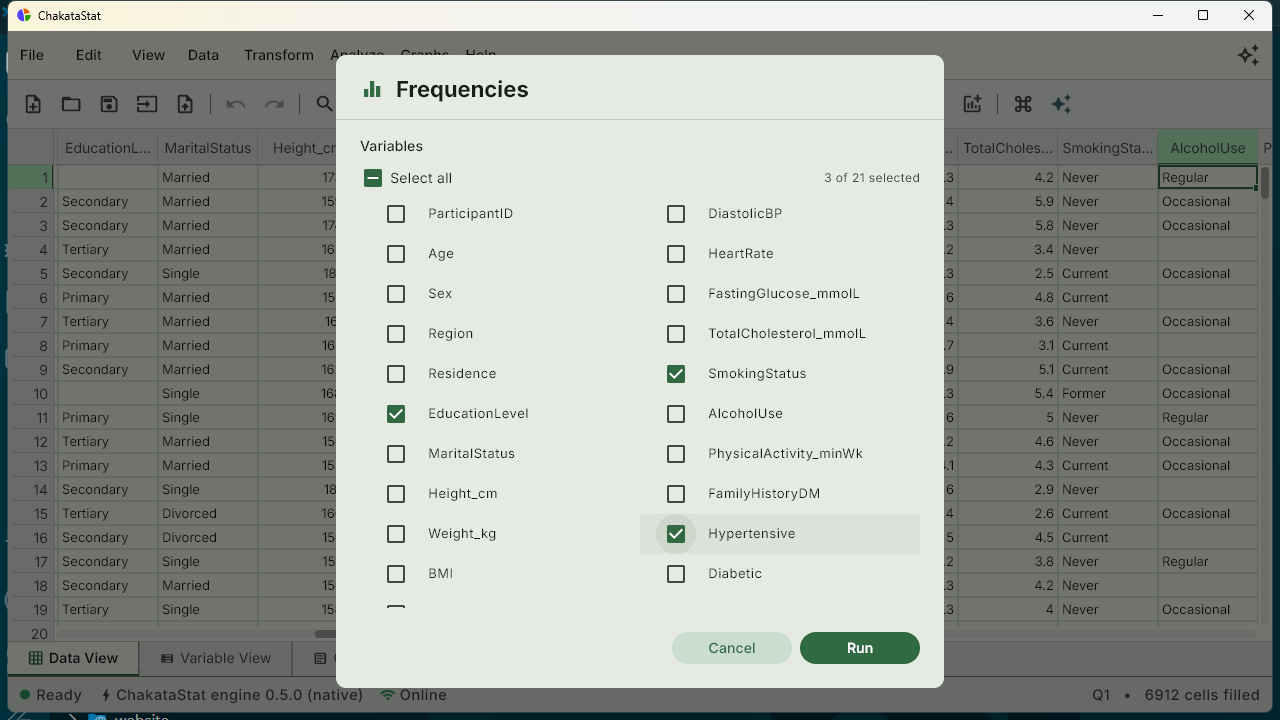This screenshot has height=720, width=1280.
Task: Open the folder icon in toolbar
Action: coord(71,104)
